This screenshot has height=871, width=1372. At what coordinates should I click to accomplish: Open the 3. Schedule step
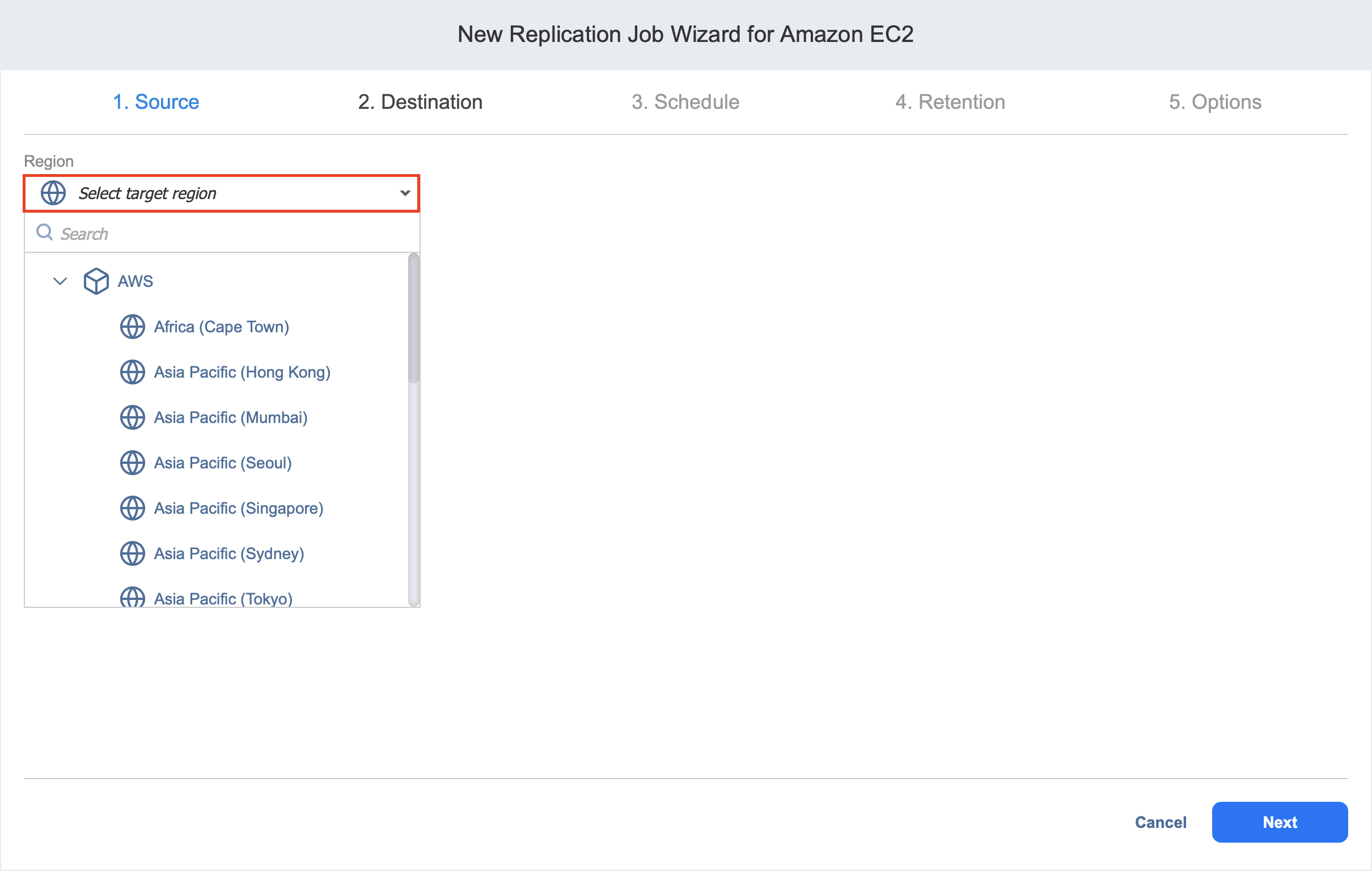coord(685,102)
